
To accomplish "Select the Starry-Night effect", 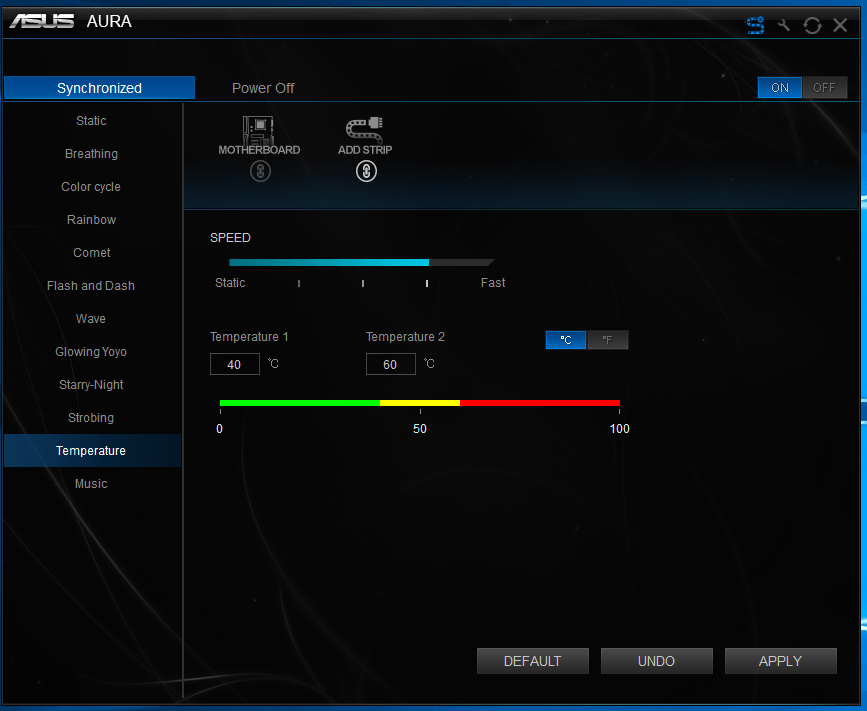I will [x=91, y=385].
